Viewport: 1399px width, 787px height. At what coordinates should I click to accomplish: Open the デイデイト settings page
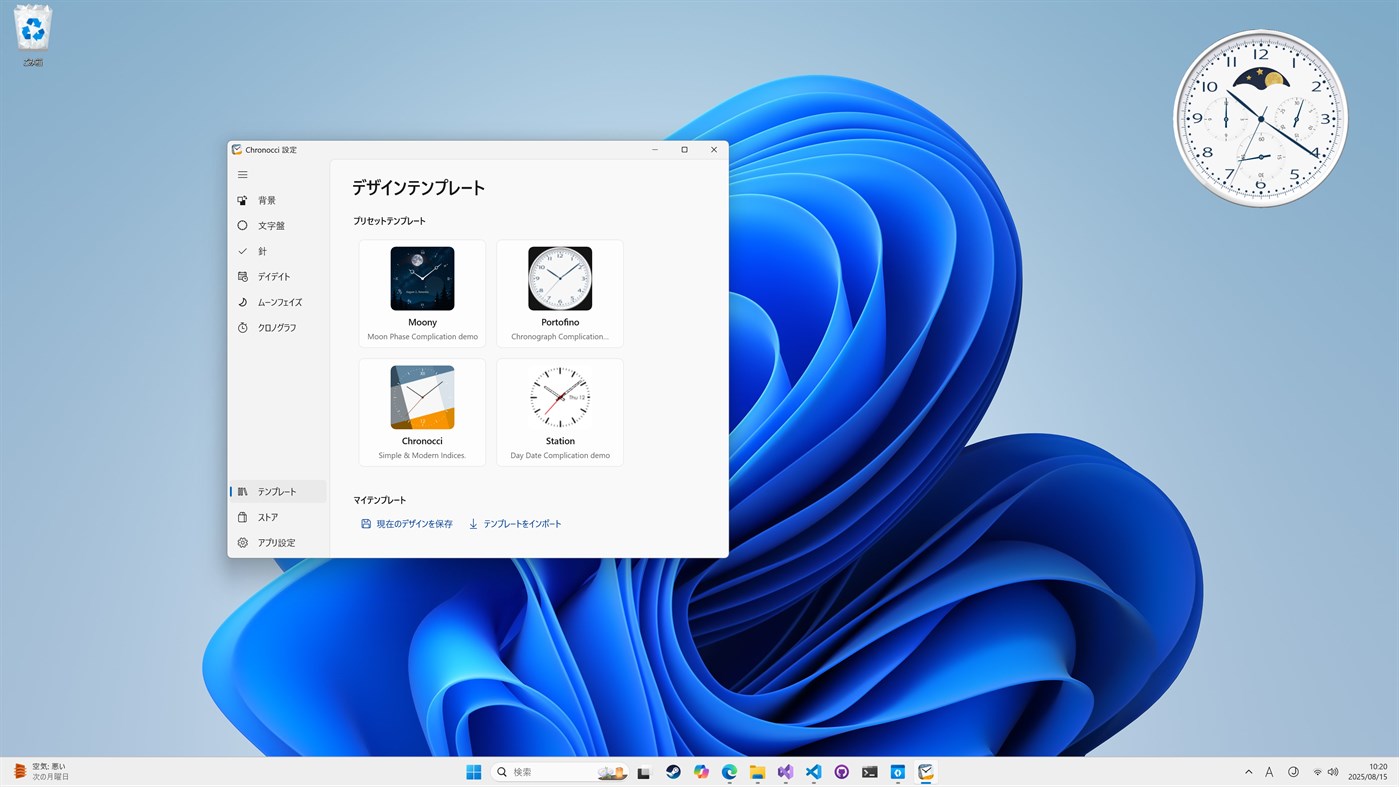tap(278, 277)
